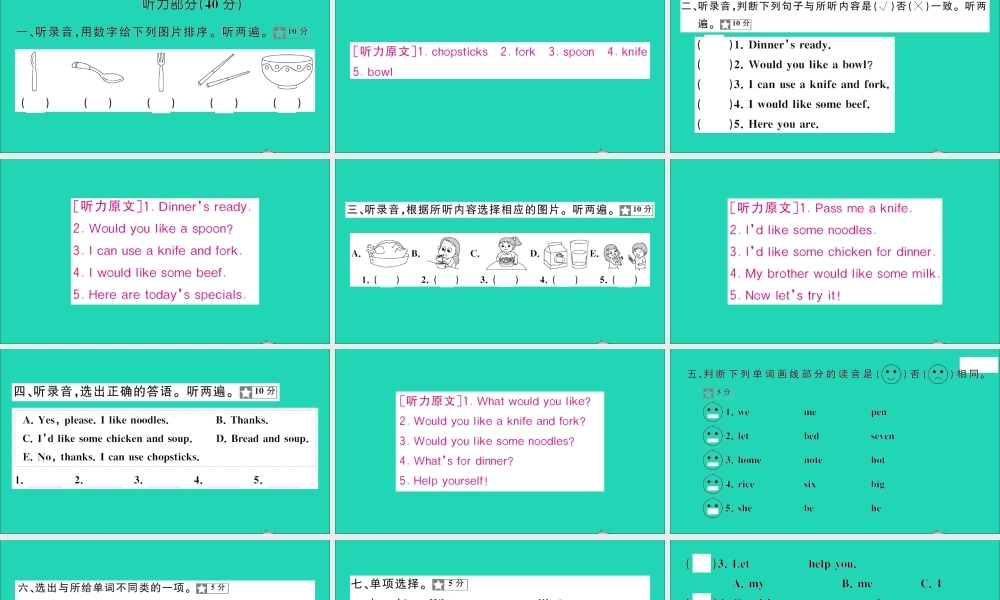Select picture D with milk carton and glass
This screenshot has width=1000, height=600.
click(x=566, y=254)
